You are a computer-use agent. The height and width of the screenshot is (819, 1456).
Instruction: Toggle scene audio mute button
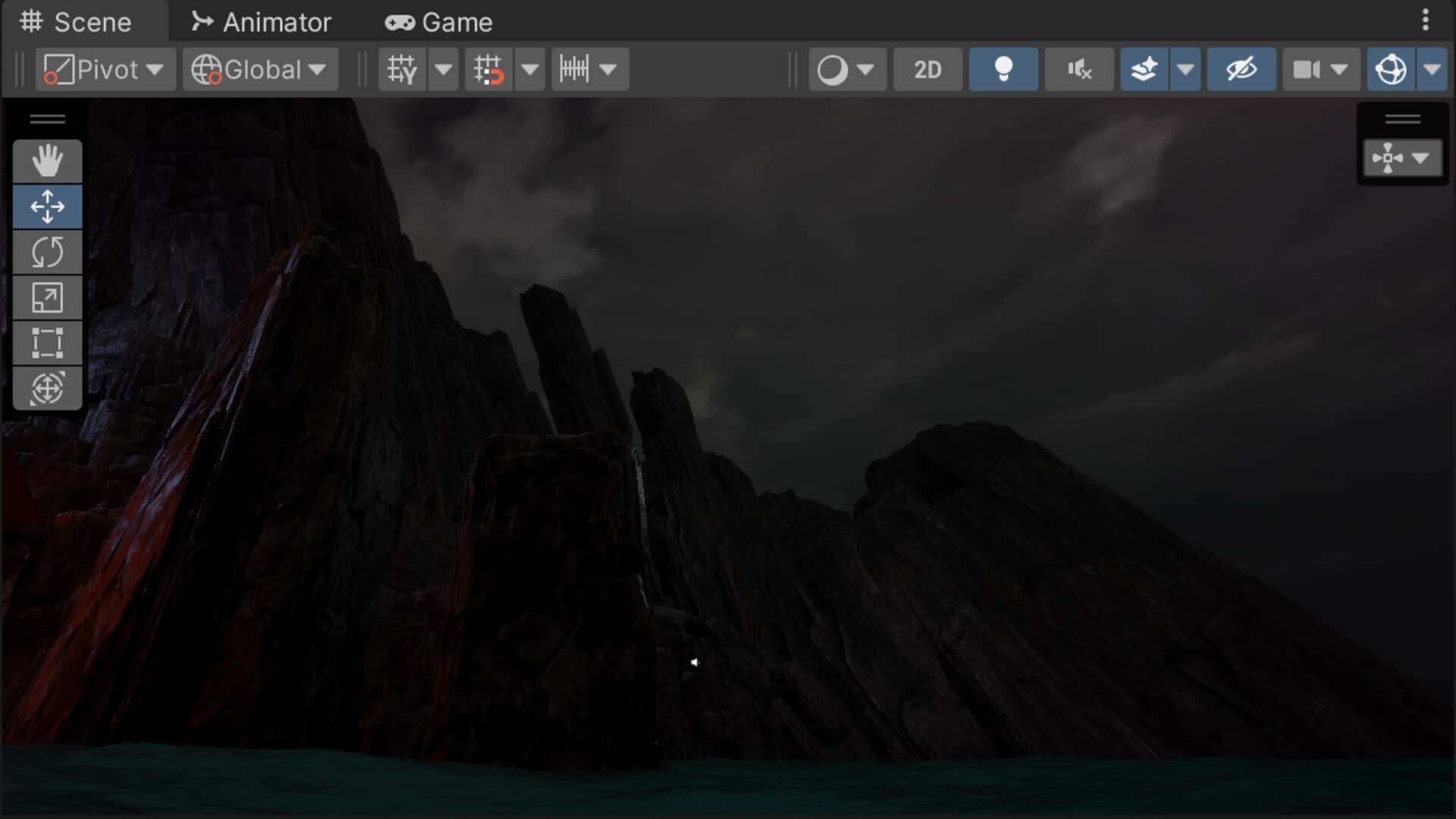click(x=1079, y=70)
